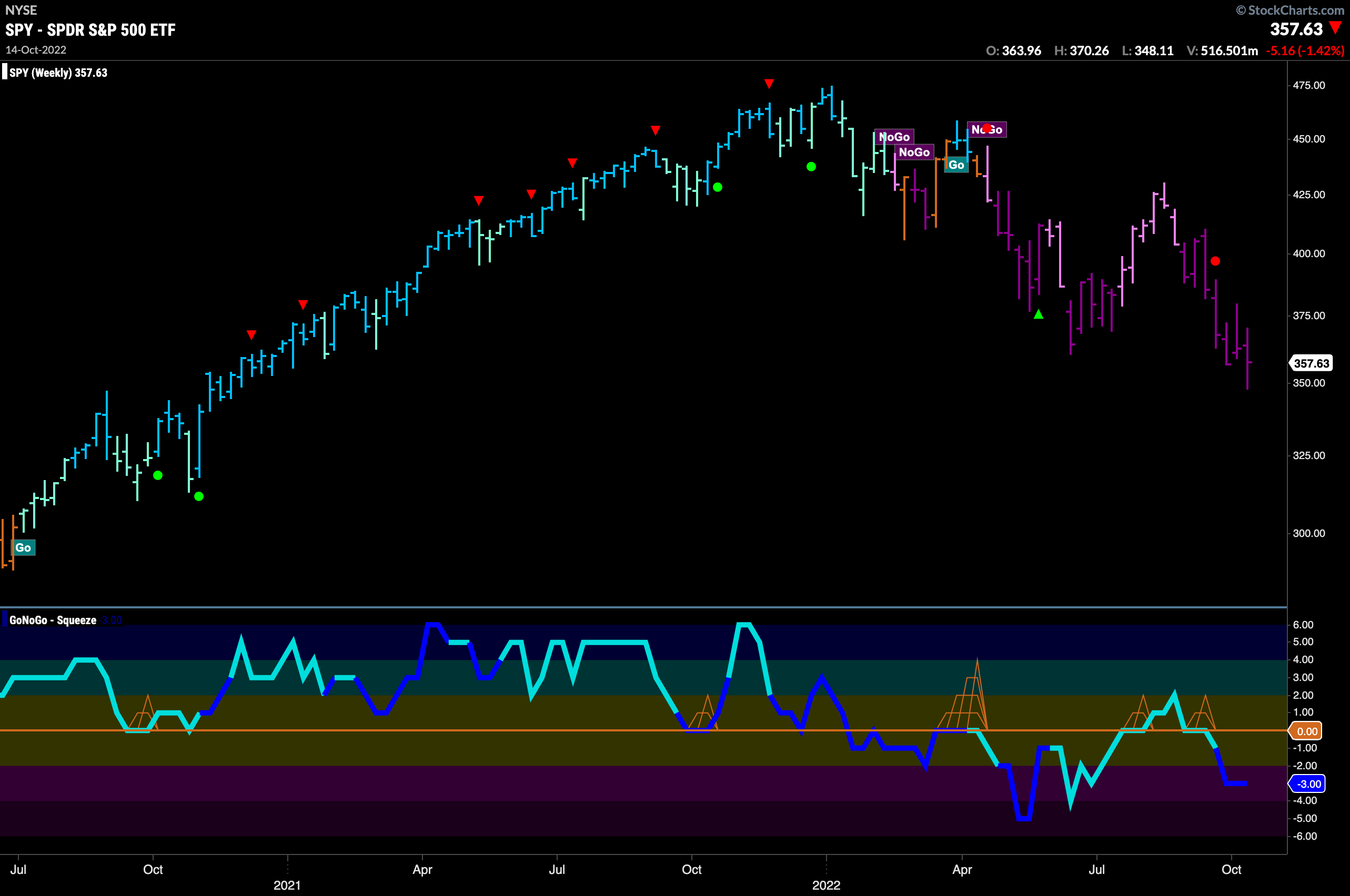
Task: Click the 325.00 price axis label
Action: tap(1309, 455)
